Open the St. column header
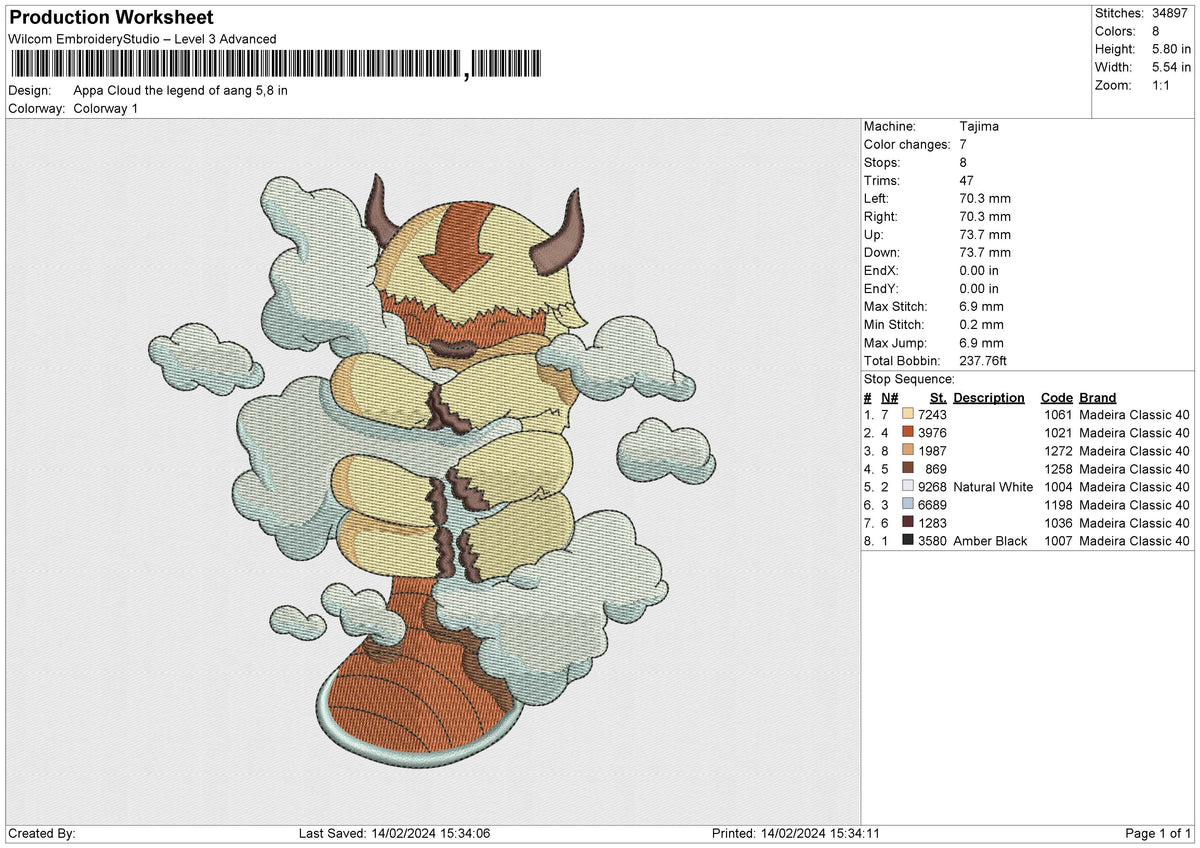The height and width of the screenshot is (848, 1200). [936, 397]
